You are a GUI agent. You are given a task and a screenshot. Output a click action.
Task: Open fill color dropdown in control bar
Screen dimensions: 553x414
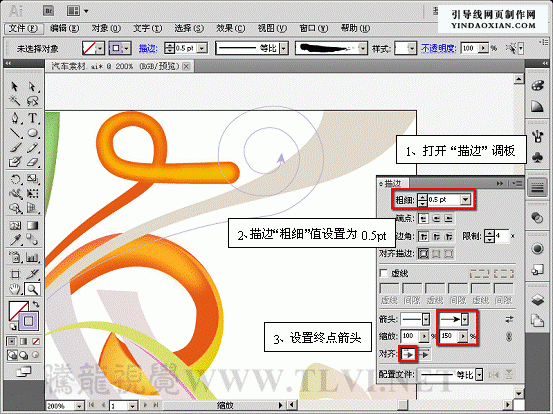point(101,48)
